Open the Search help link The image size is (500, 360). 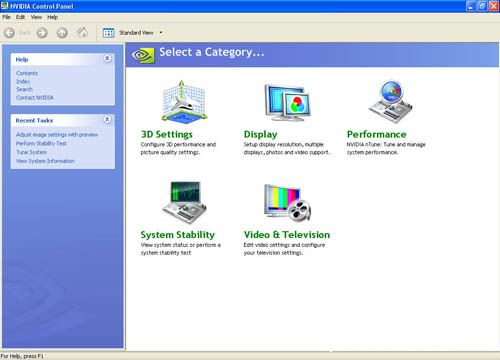point(24,89)
